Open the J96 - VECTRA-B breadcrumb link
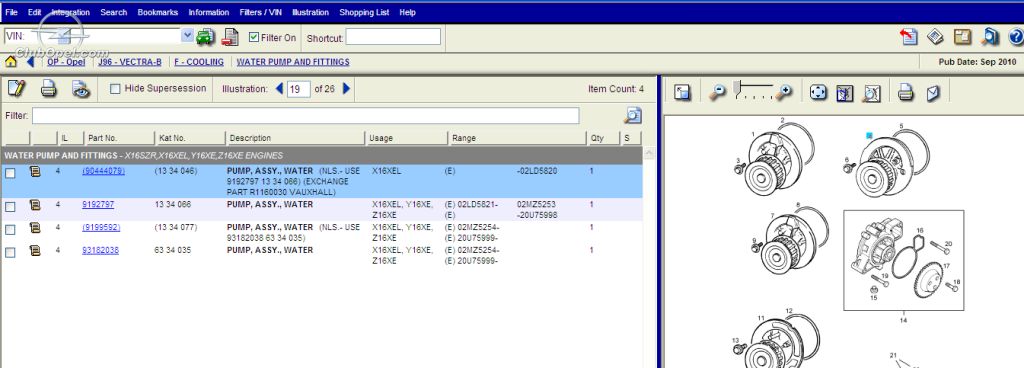 130,62
